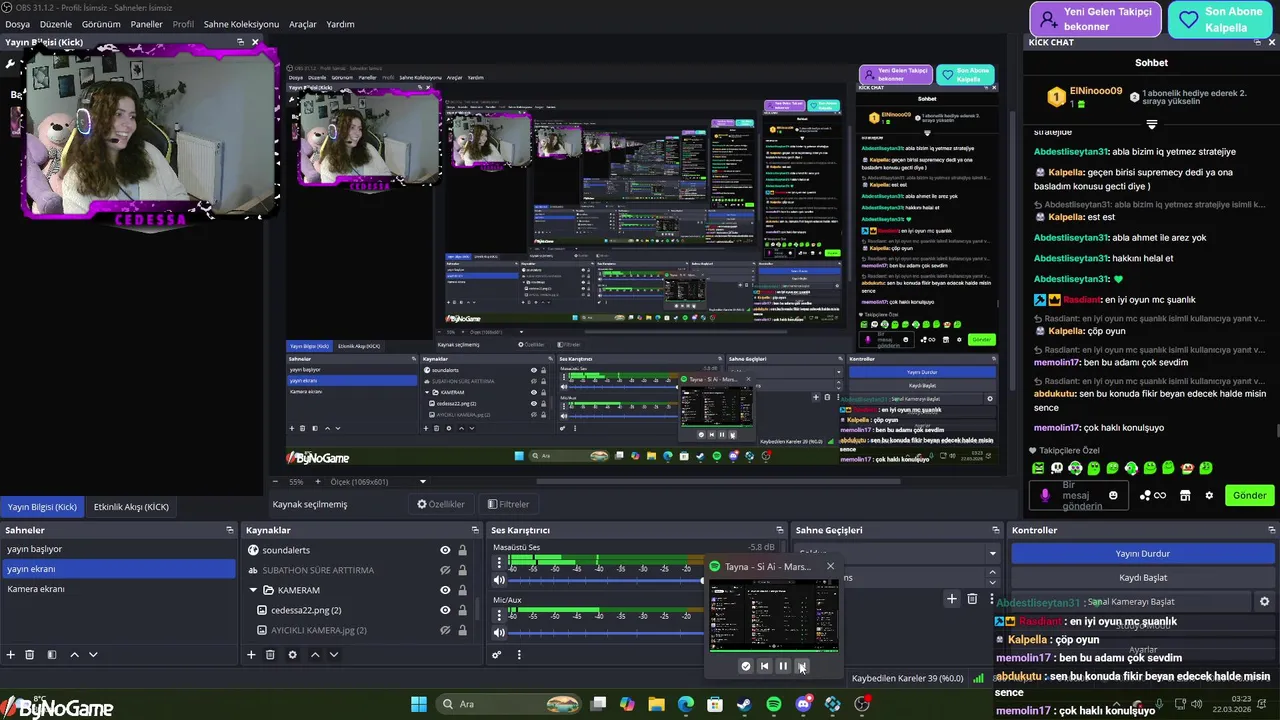Screen dimensions: 1280x720
Task: Open Masaüstü Ses track options dots
Action: click(499, 563)
